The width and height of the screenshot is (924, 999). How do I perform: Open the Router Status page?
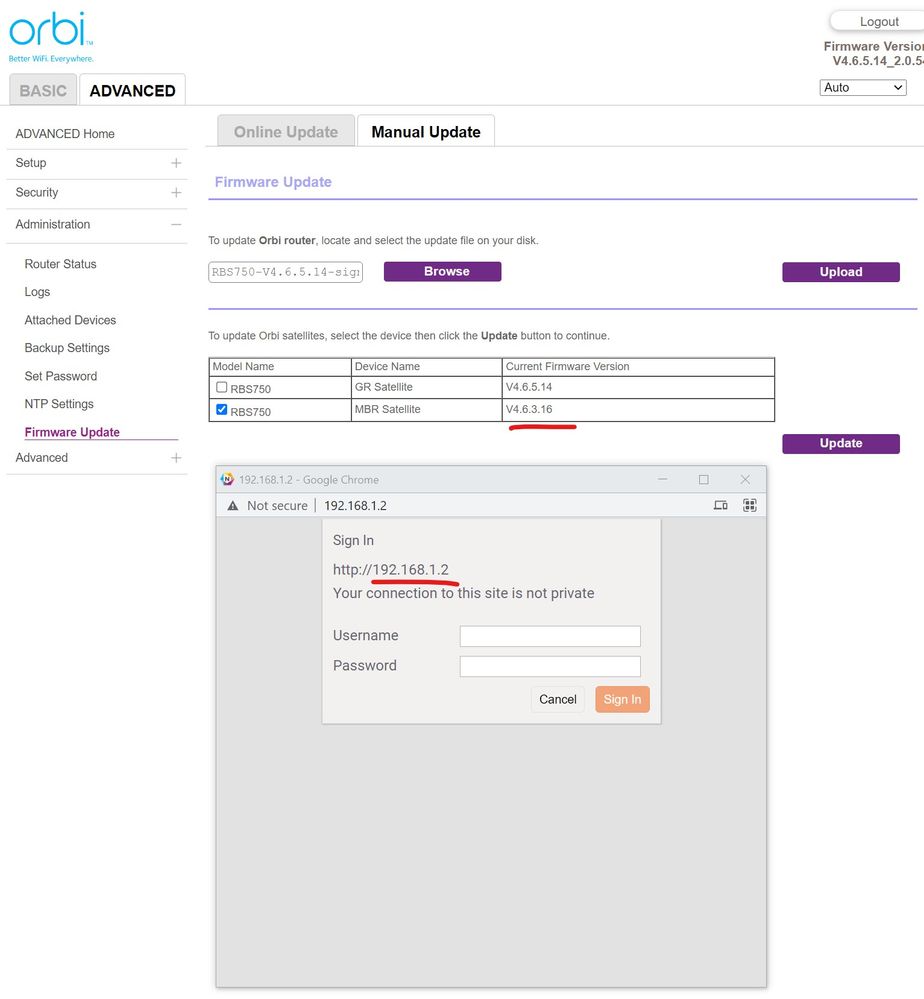pyautogui.click(x=58, y=263)
